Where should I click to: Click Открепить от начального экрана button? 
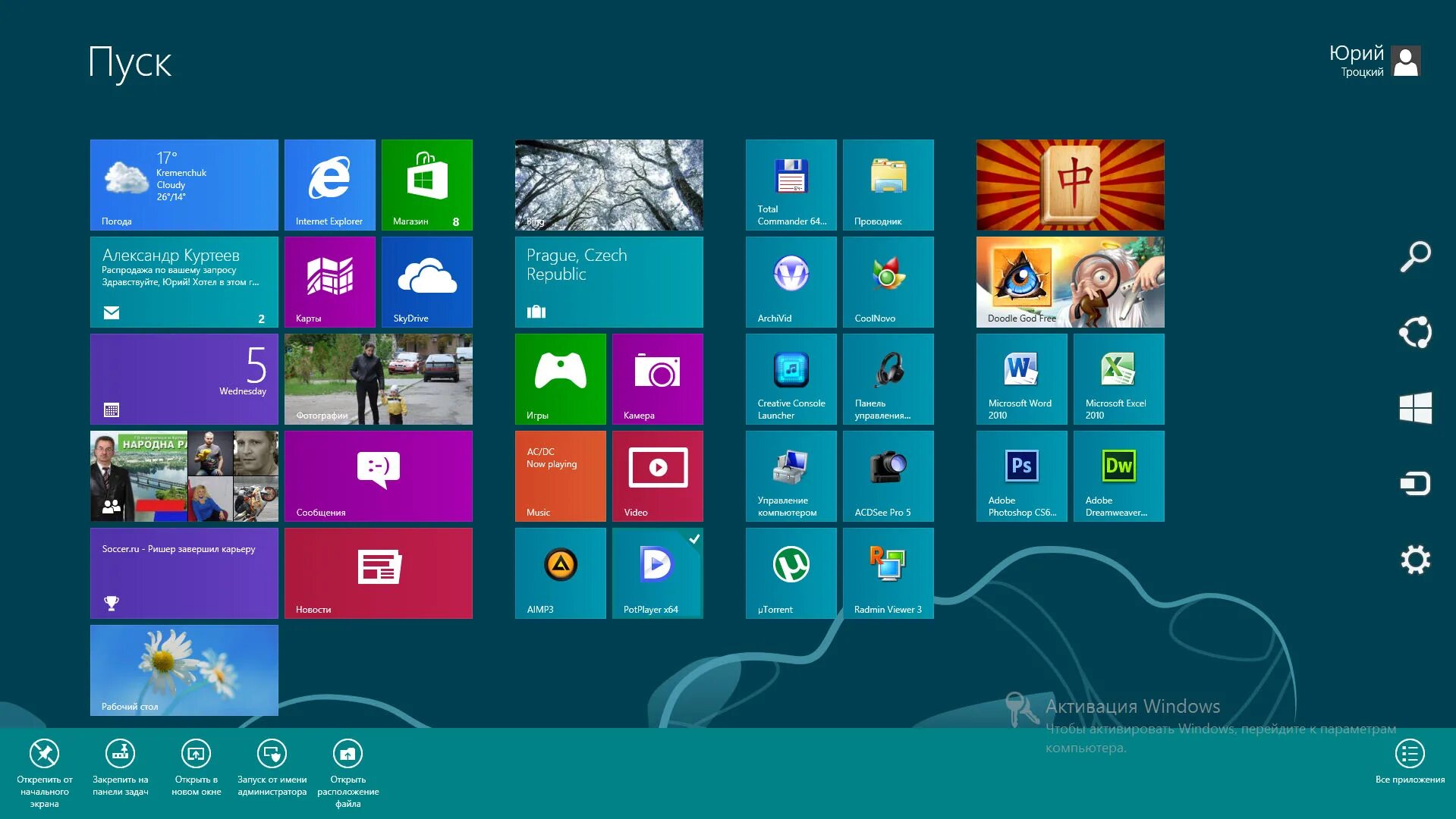point(45,773)
